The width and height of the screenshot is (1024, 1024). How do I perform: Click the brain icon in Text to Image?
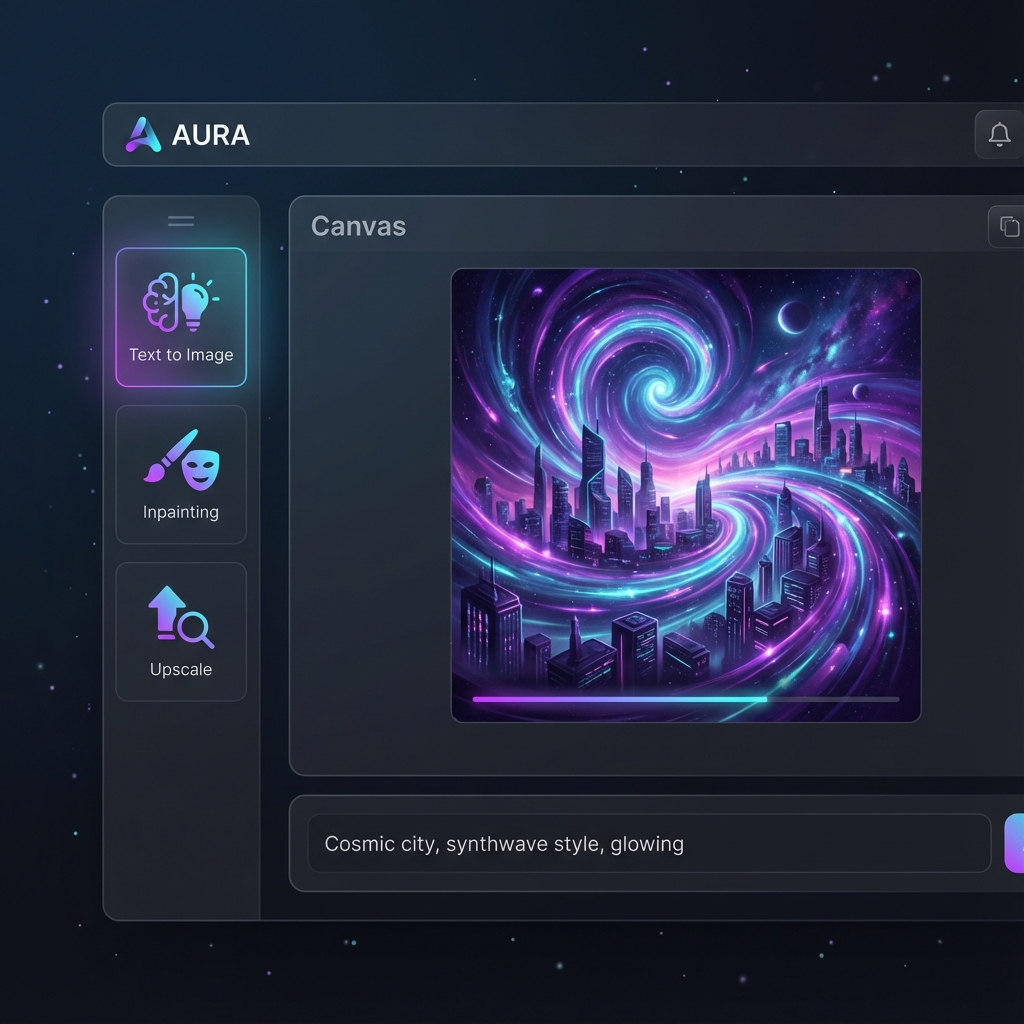pos(161,302)
